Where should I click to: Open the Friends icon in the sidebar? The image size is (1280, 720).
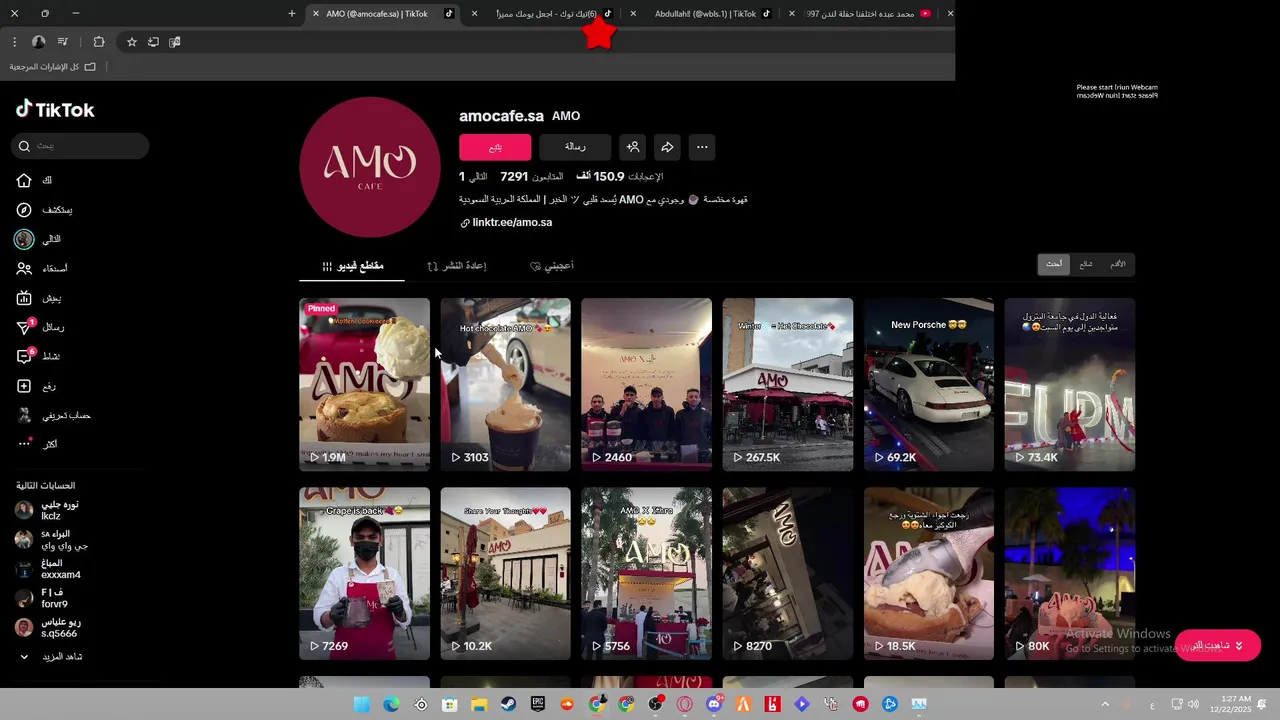pyautogui.click(x=24, y=269)
